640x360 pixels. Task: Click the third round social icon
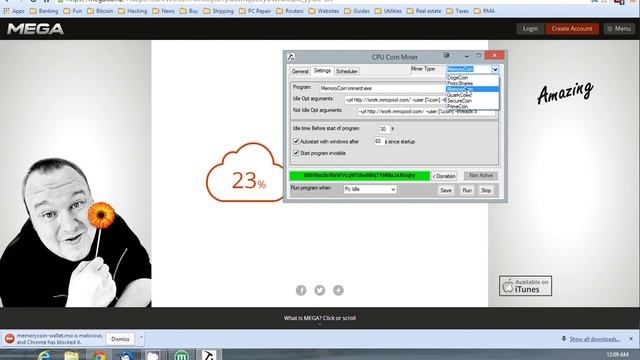click(338, 290)
